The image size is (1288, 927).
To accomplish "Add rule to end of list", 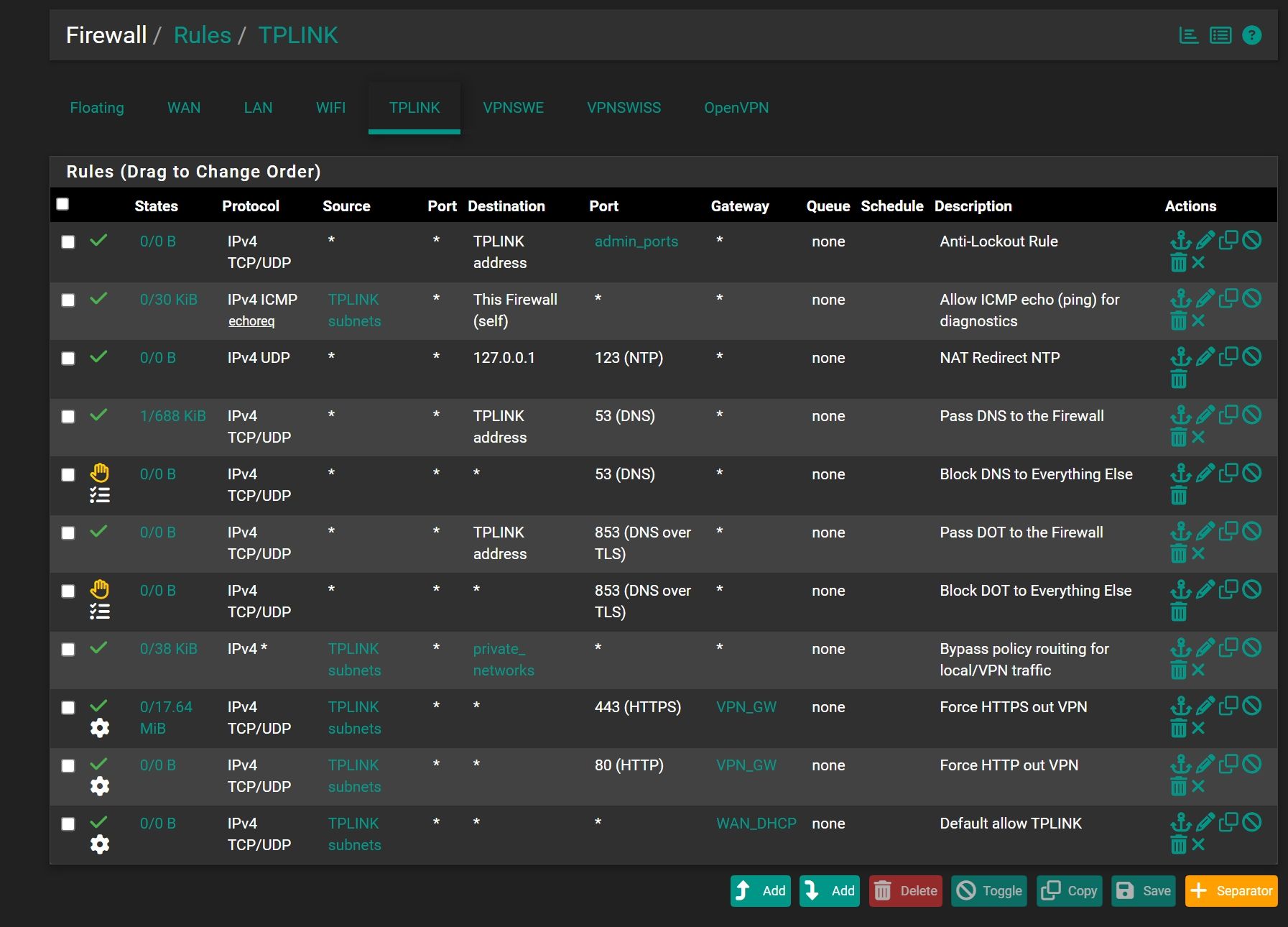I will coord(830,891).
